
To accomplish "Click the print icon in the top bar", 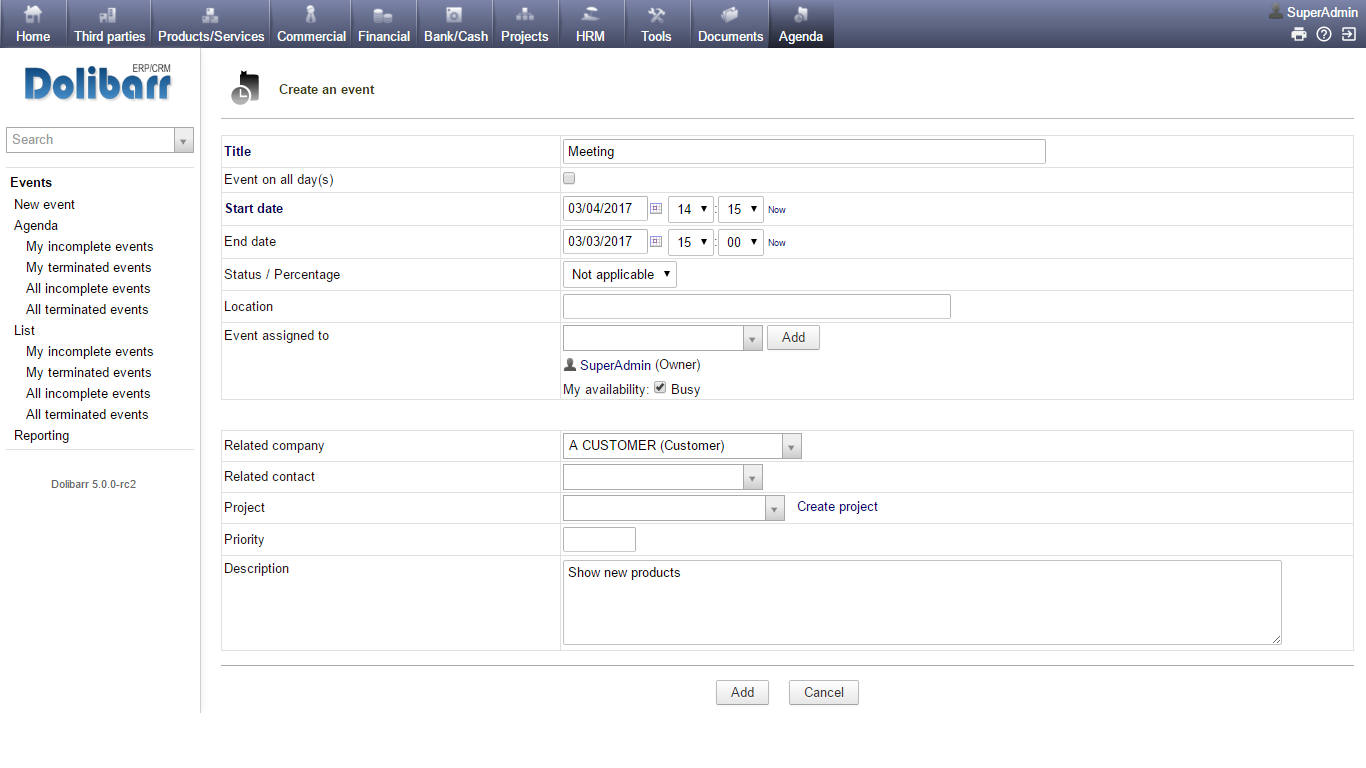I will [1298, 33].
